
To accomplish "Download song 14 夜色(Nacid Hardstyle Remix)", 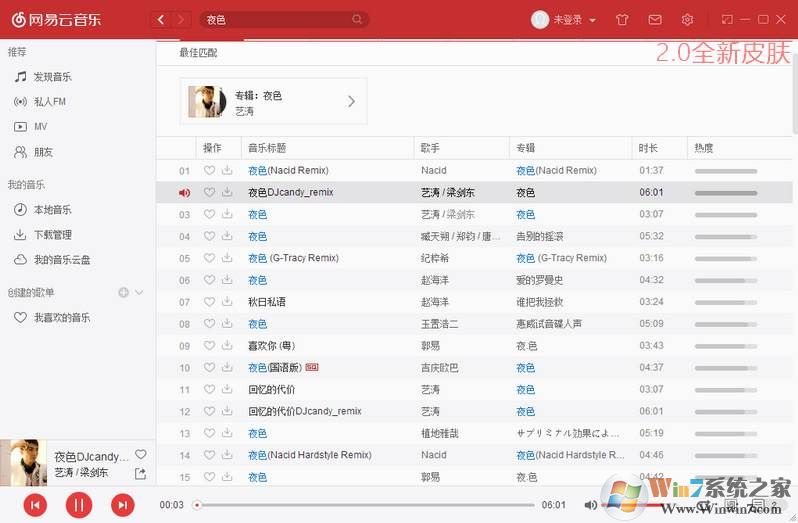I will [x=227, y=455].
